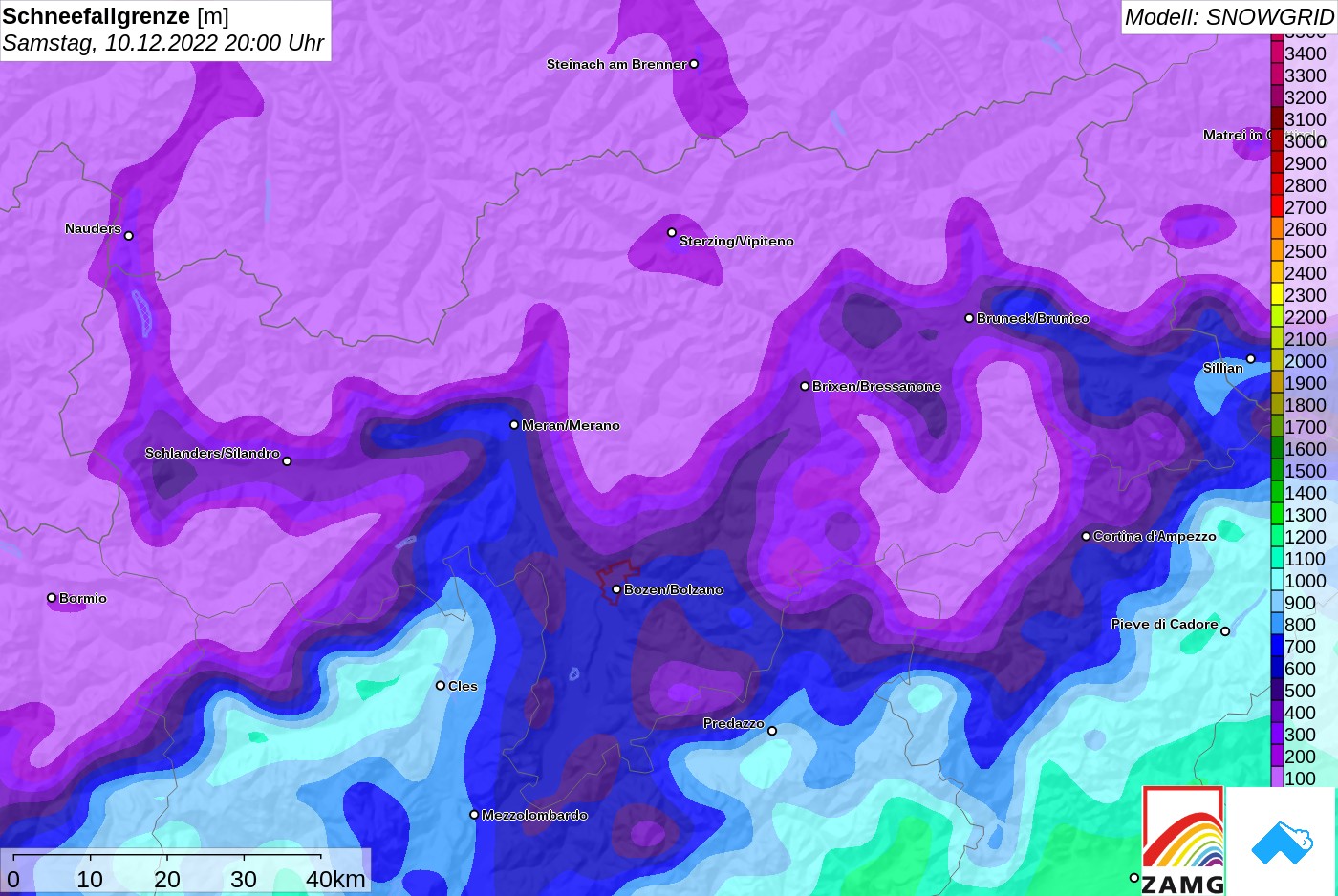Select the Brixen/Bressanone marker
The height and width of the screenshot is (896, 1338).
click(805, 386)
